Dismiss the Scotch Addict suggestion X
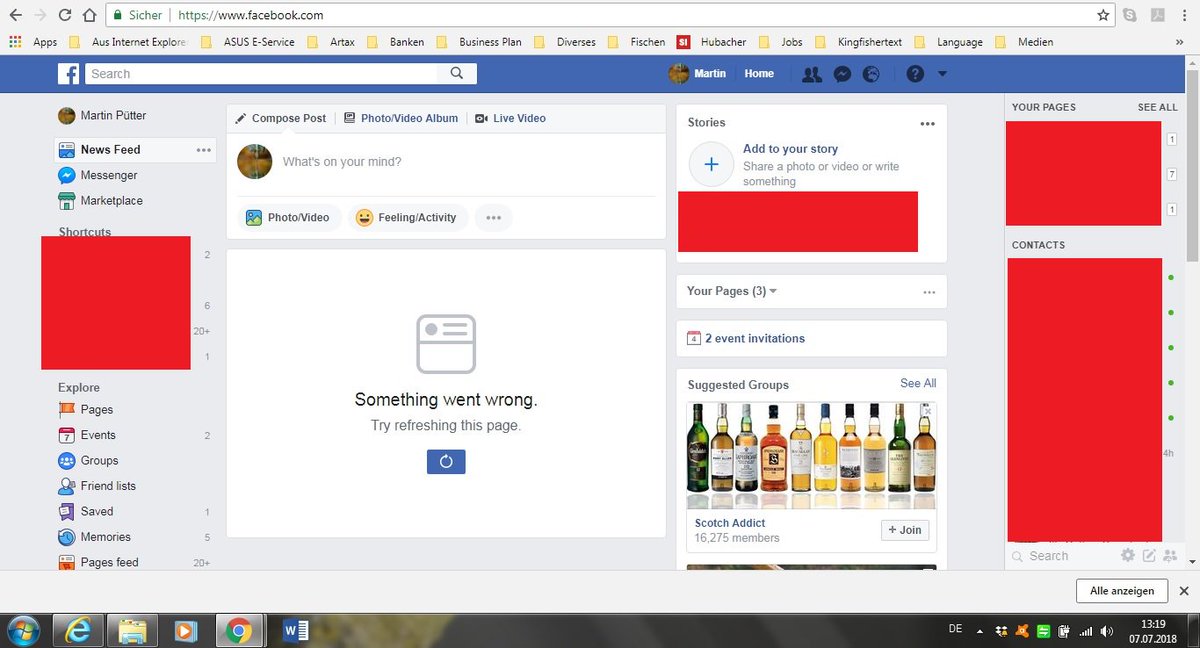The image size is (1200, 648). pos(928,411)
